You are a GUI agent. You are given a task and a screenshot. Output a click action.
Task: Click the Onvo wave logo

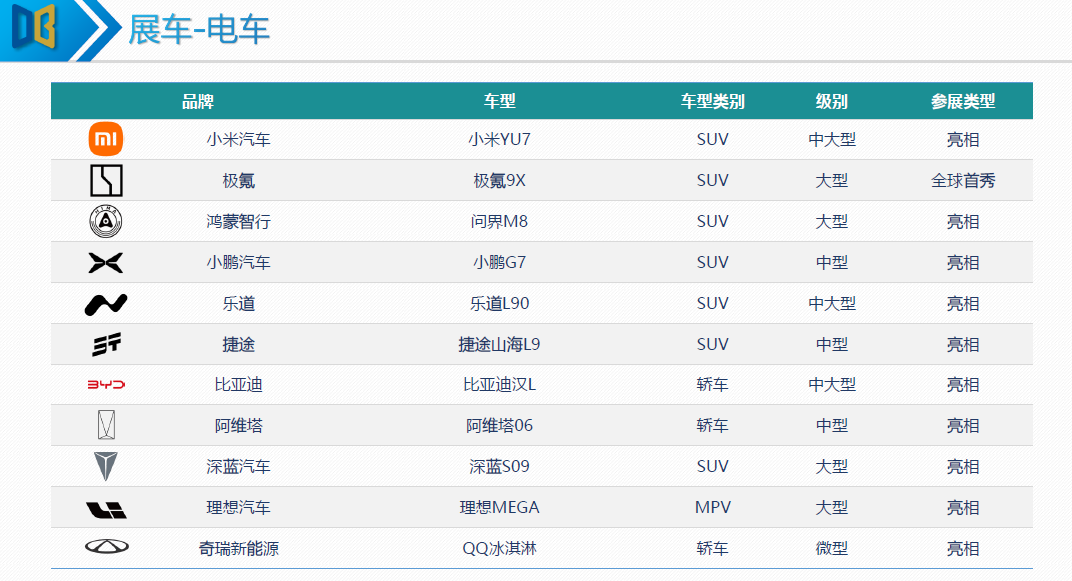[x=106, y=304]
